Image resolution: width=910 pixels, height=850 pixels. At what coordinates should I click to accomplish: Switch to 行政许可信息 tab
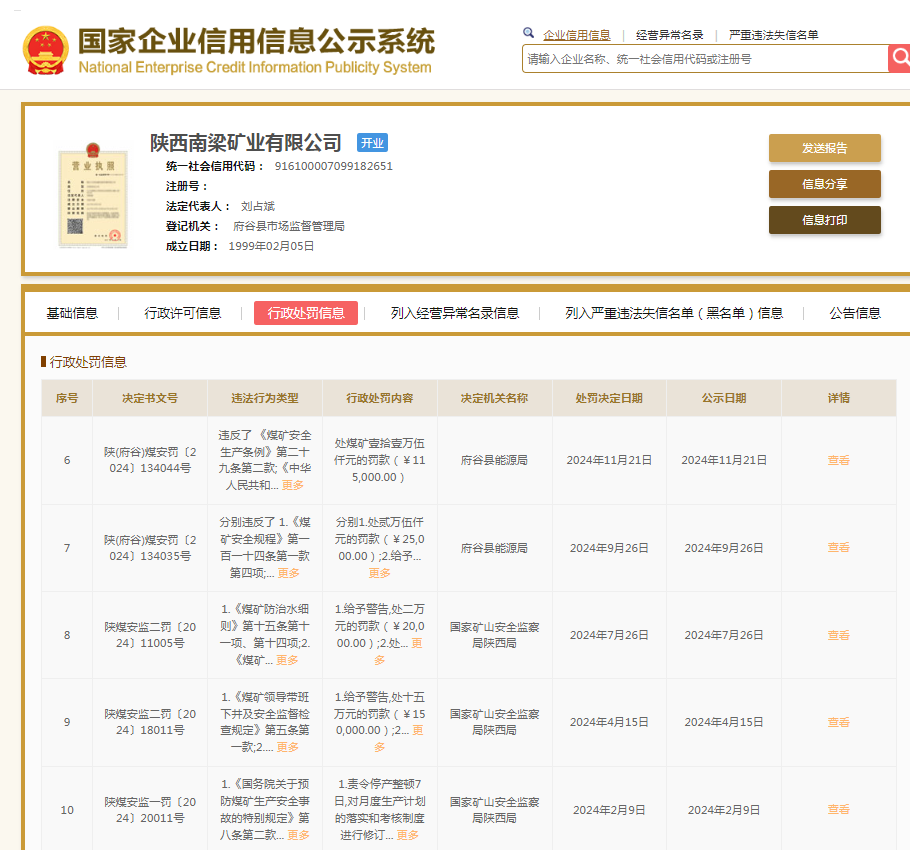pyautogui.click(x=182, y=313)
